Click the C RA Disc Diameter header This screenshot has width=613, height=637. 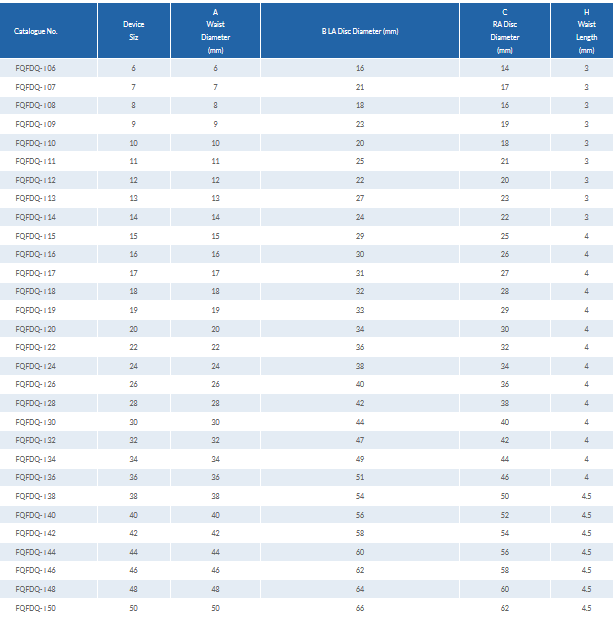tap(505, 30)
